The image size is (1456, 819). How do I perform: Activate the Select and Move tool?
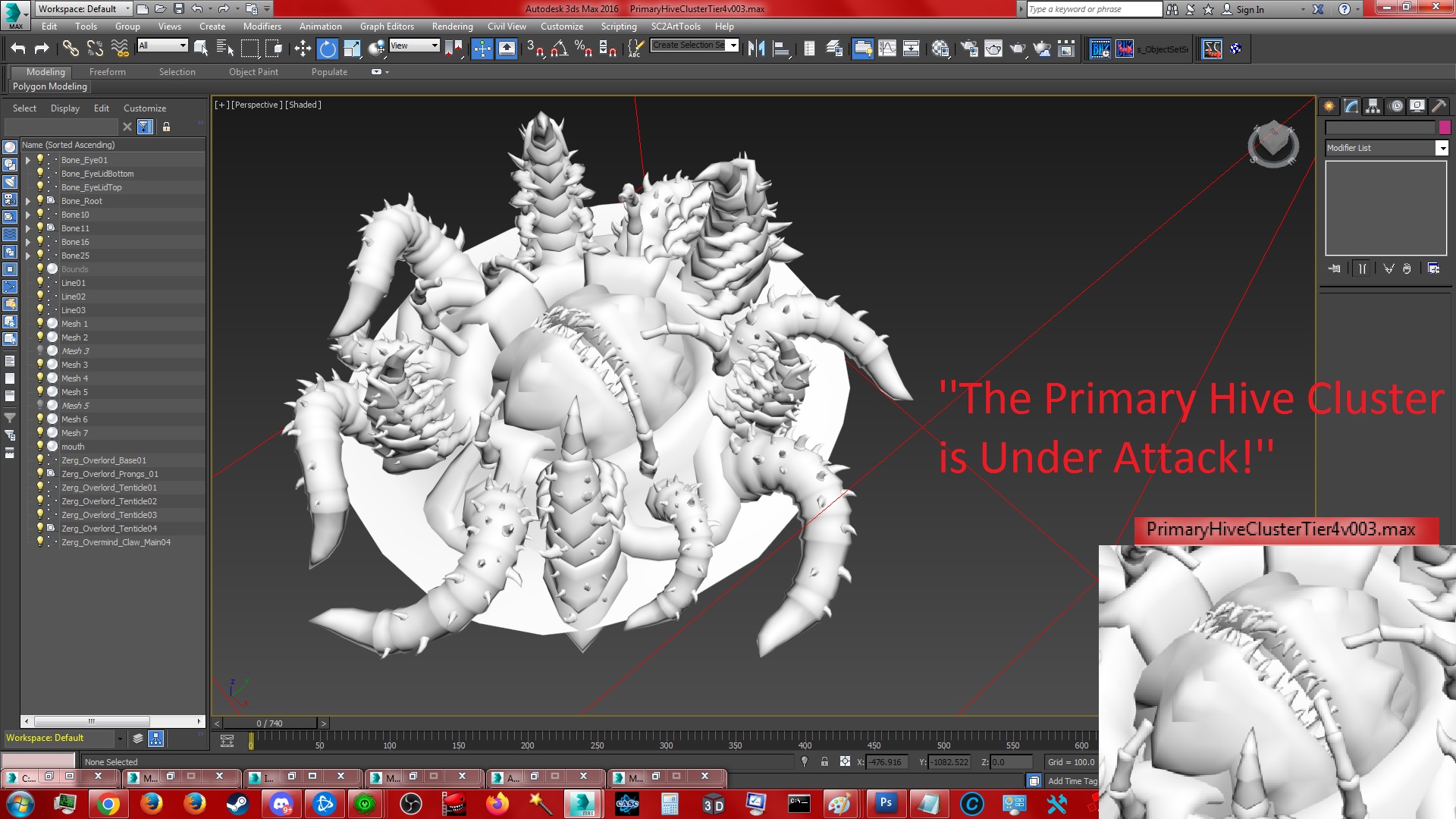click(x=303, y=49)
